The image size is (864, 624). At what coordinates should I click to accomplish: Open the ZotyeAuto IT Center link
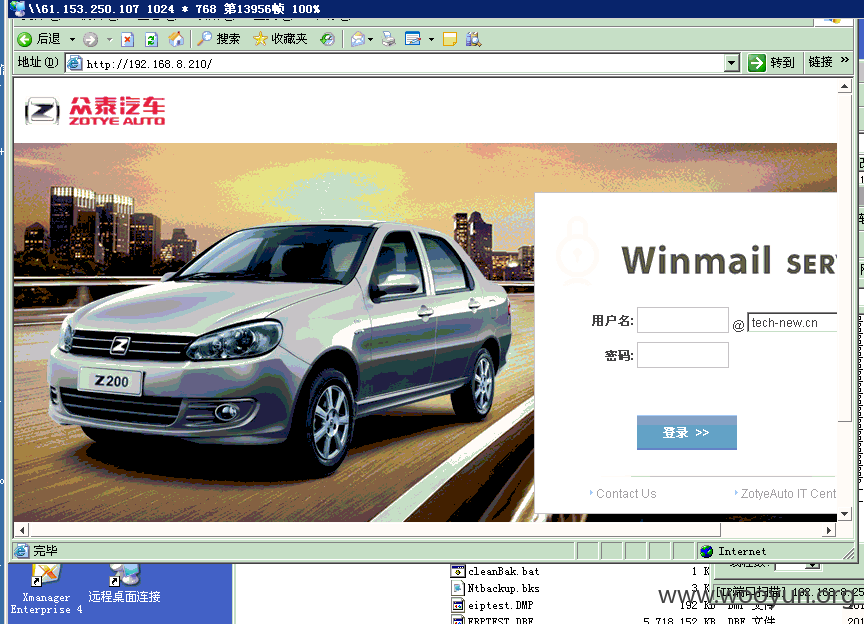coord(788,494)
